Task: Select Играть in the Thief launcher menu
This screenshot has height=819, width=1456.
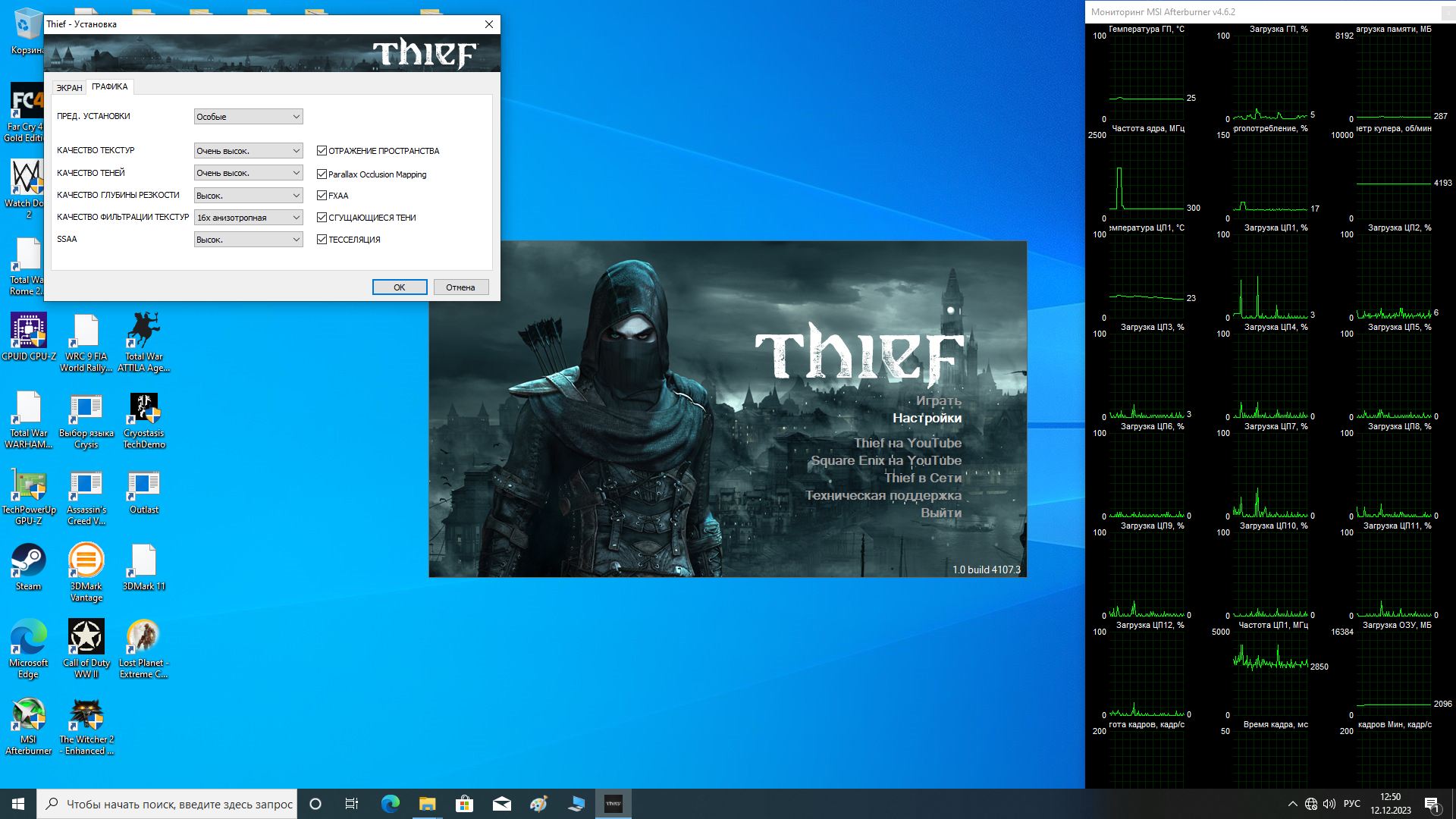Action: tap(938, 400)
